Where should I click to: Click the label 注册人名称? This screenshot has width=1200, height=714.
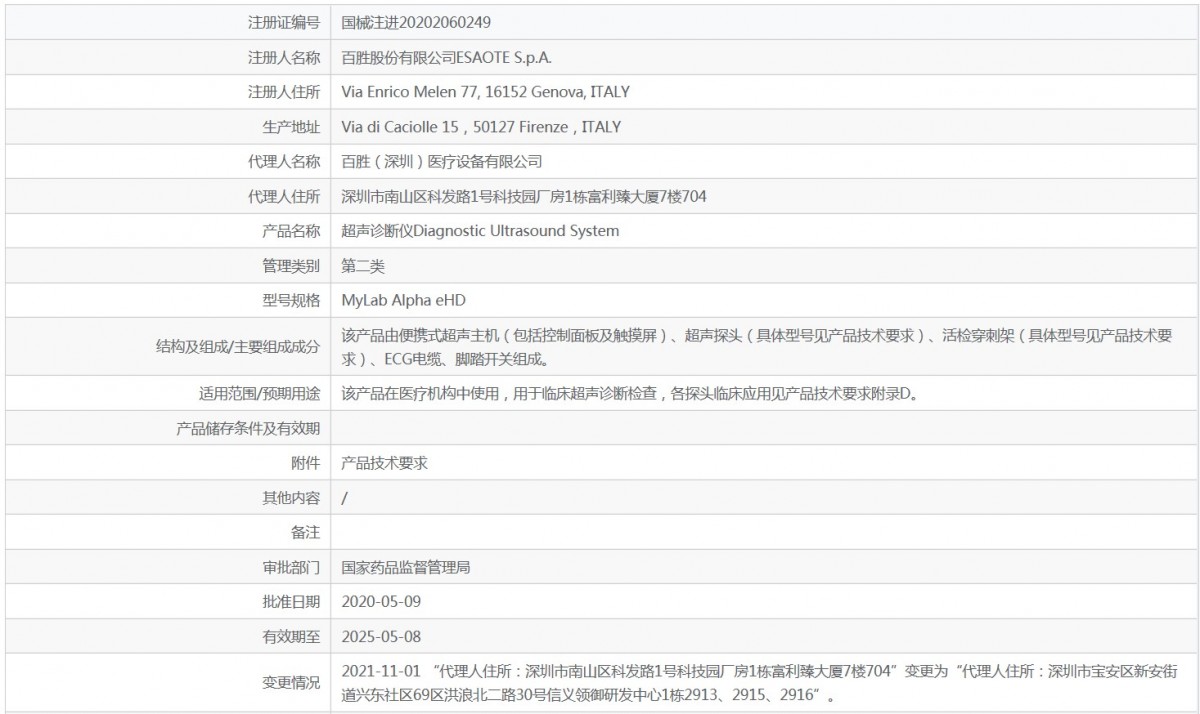(x=284, y=57)
